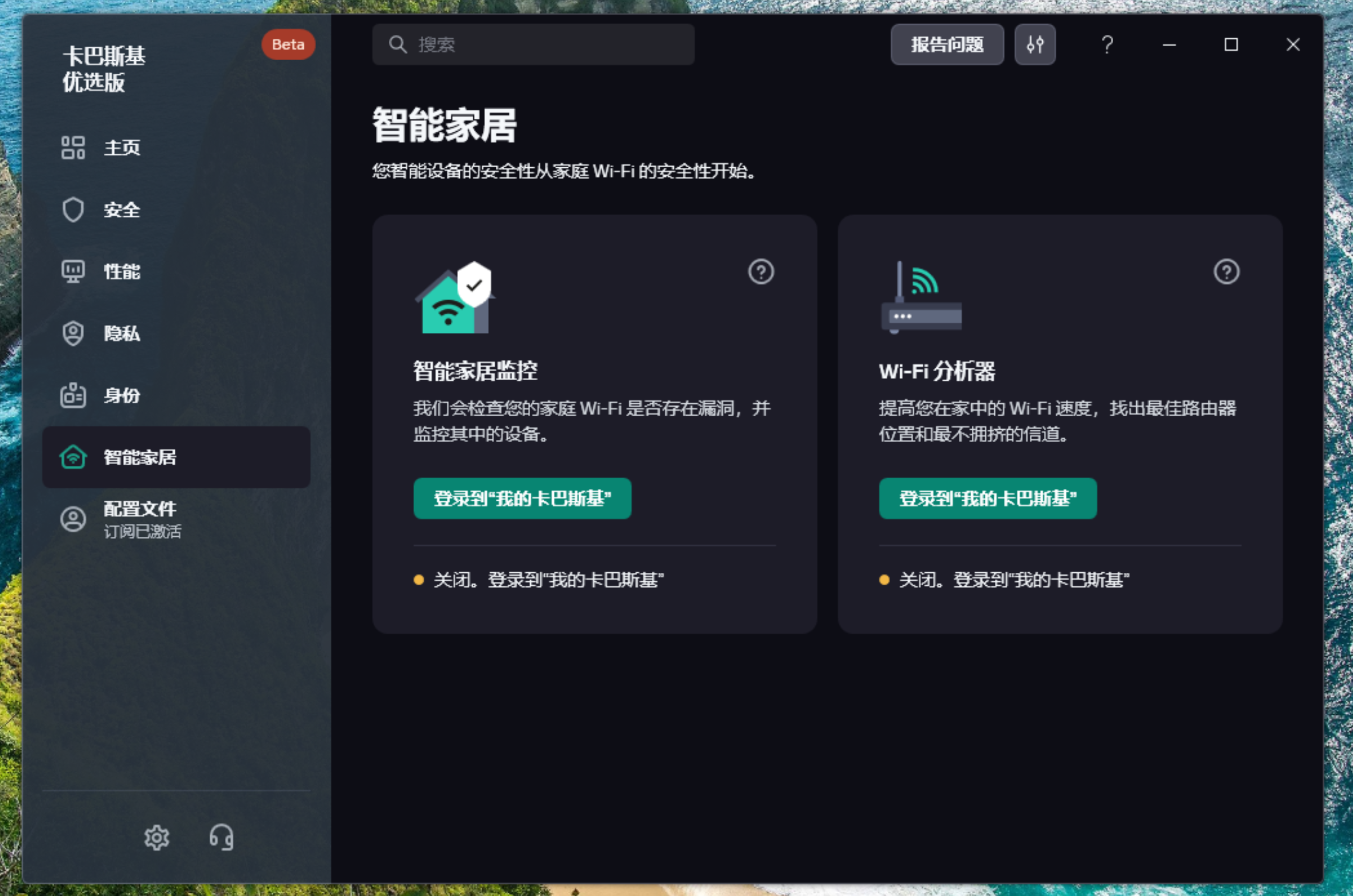The height and width of the screenshot is (896, 1353).
Task: Open help with the top question mark
Action: tap(1107, 45)
